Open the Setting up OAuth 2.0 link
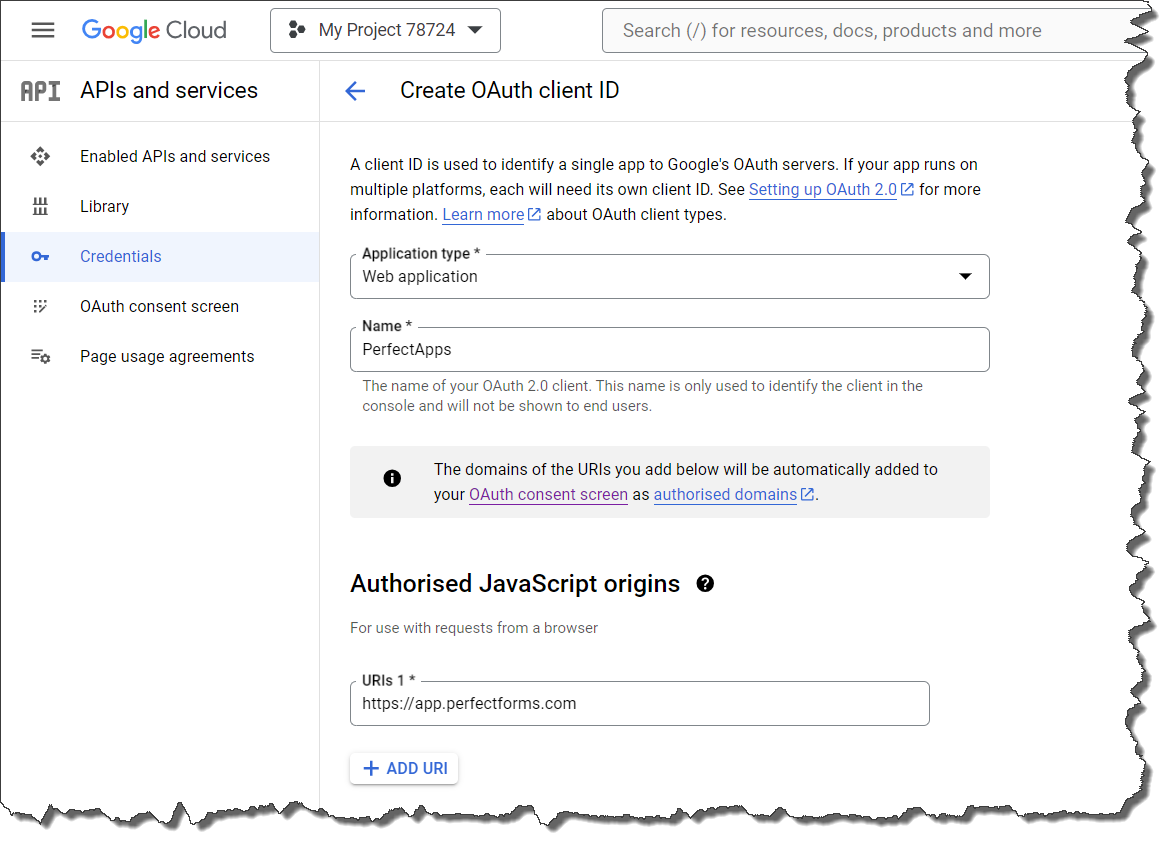 click(823, 190)
